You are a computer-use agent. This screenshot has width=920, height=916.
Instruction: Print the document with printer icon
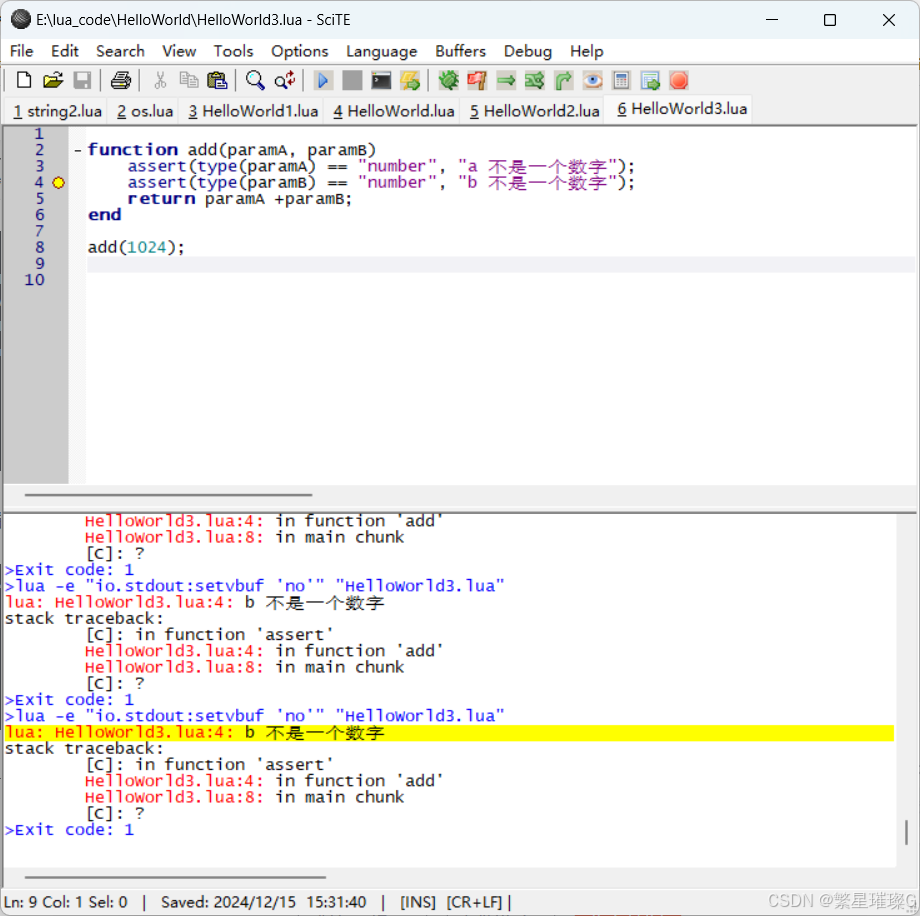121,80
